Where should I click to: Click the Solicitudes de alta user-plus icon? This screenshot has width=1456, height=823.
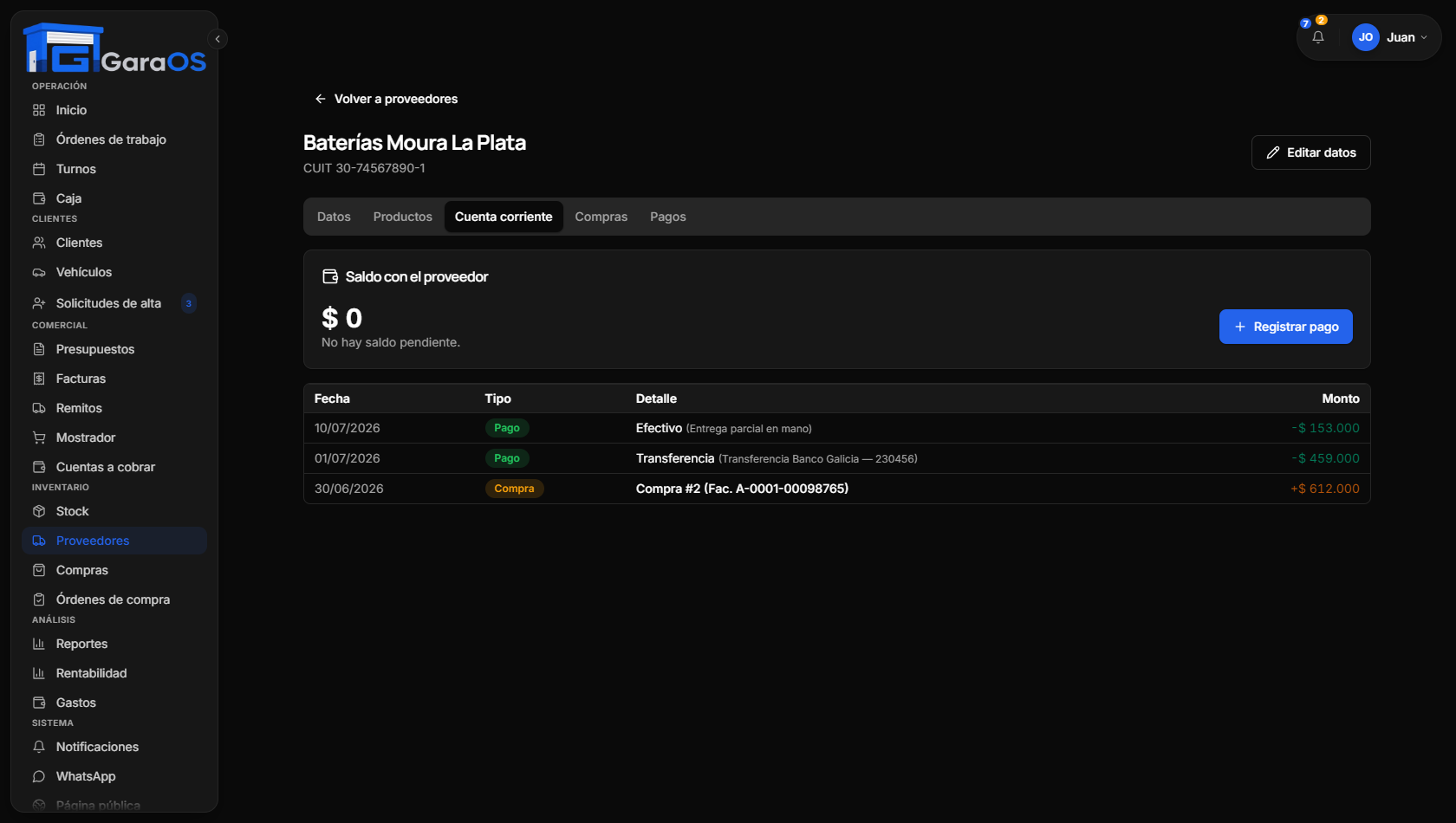point(39,303)
